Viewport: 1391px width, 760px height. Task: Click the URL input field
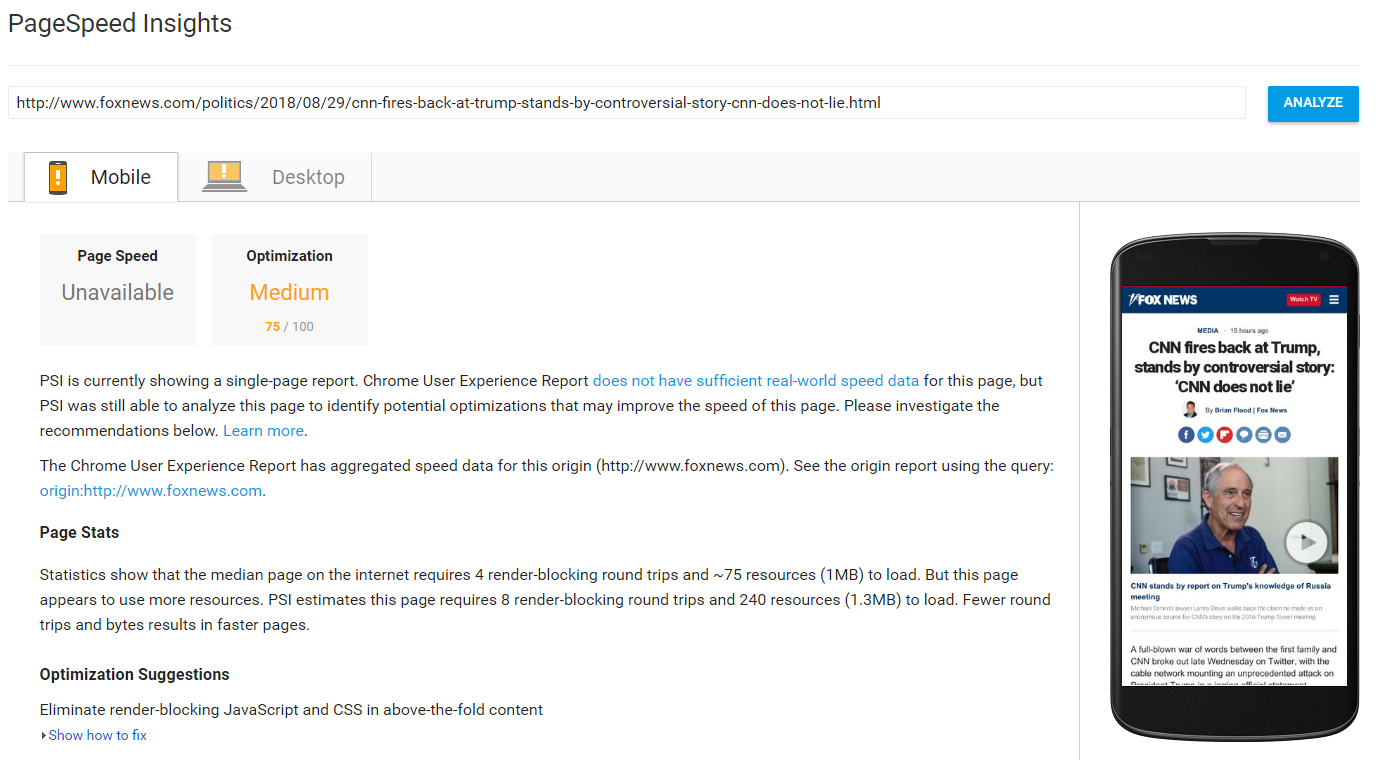[x=627, y=103]
